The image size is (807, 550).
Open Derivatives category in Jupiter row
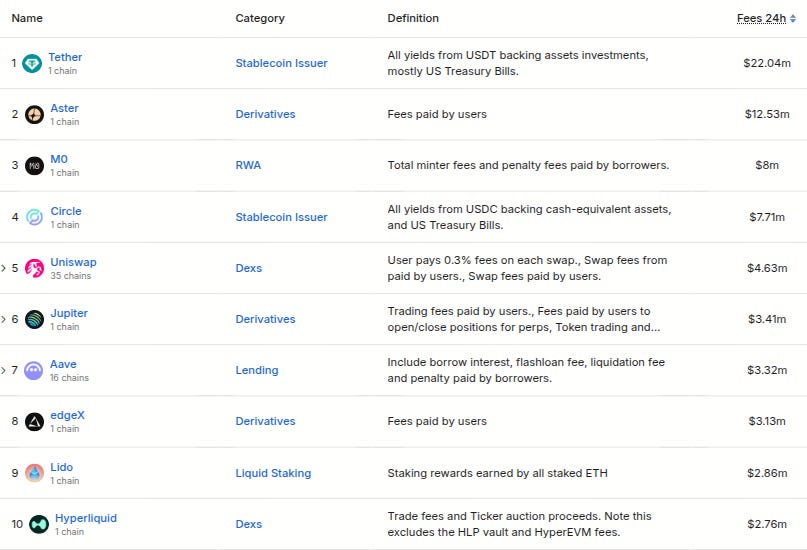pyautogui.click(x=266, y=319)
